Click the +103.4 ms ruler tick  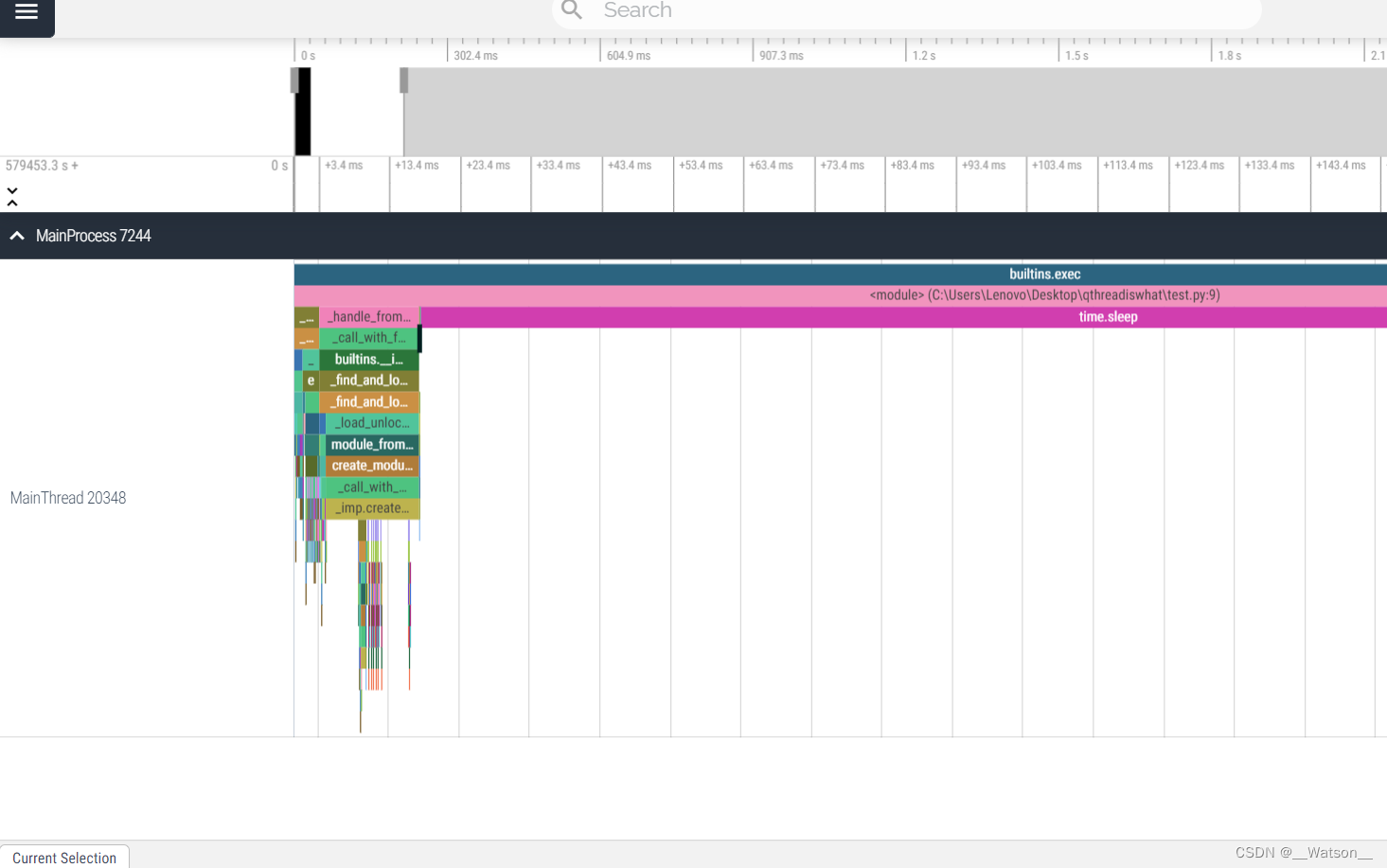point(1057,166)
